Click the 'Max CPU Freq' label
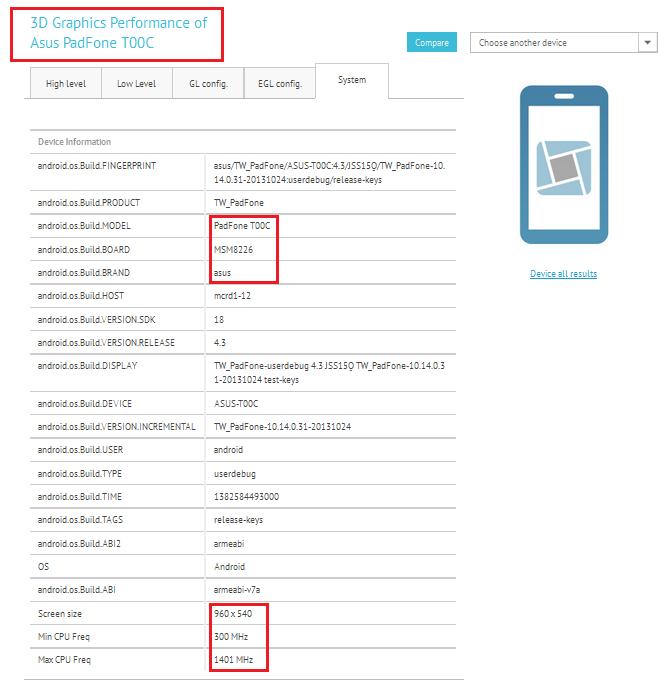The image size is (659, 681). 64,659
